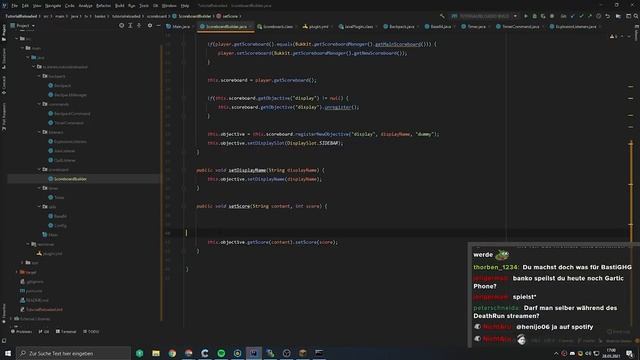The height and width of the screenshot is (360, 640).
Task: Open Spotify from taskbar
Action: 221,353
